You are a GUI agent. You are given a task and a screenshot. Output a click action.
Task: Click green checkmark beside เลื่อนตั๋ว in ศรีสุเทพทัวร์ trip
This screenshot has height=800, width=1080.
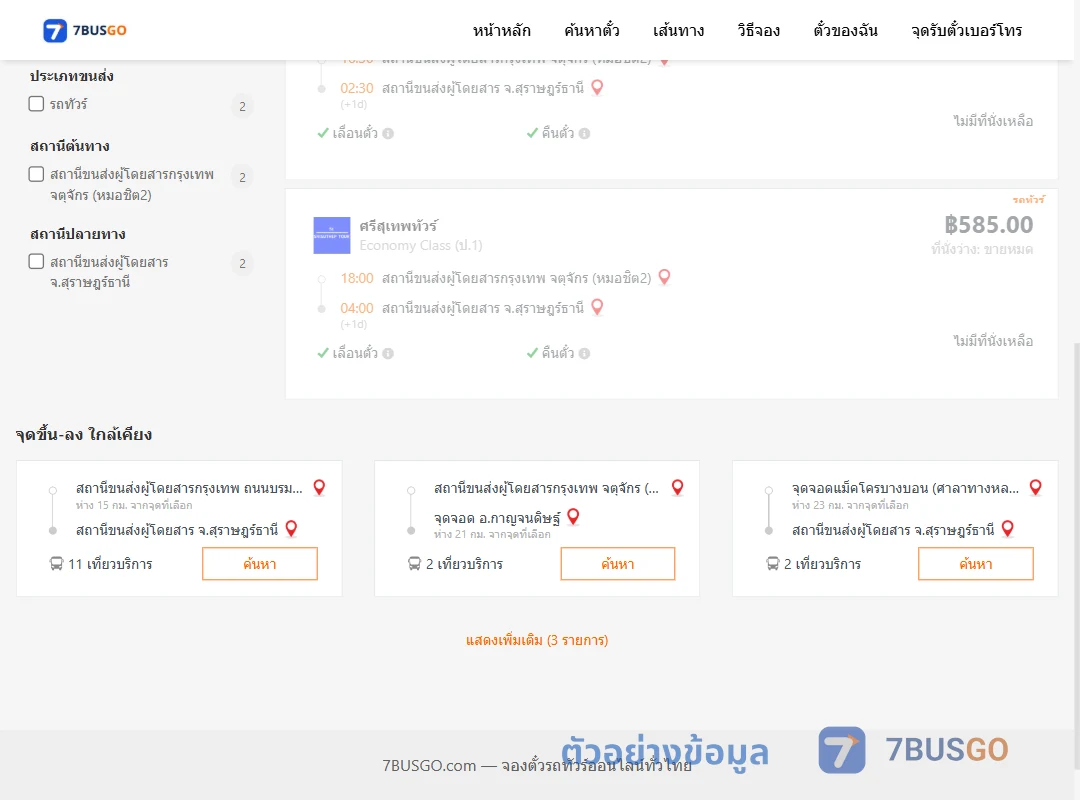(322, 353)
